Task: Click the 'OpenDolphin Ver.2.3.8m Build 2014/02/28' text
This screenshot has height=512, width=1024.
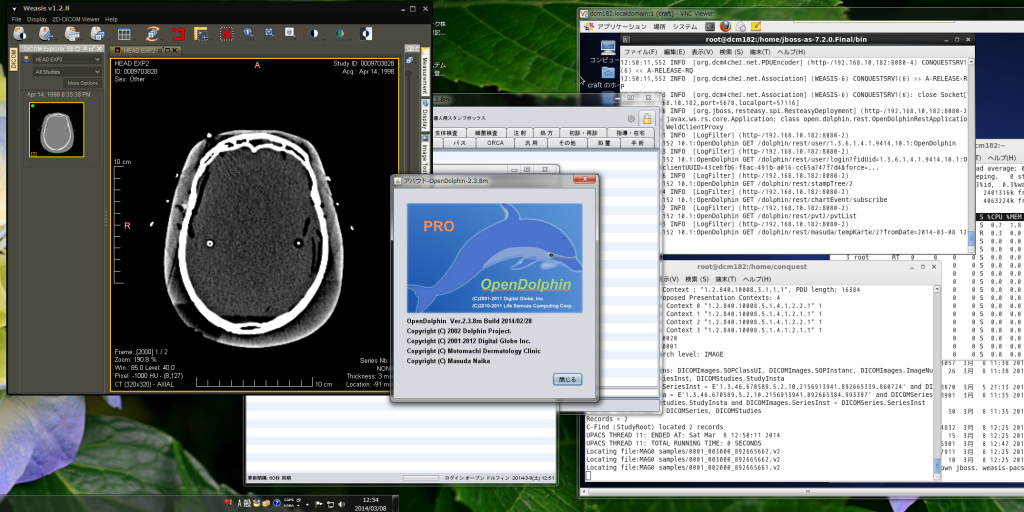Action: click(471, 321)
